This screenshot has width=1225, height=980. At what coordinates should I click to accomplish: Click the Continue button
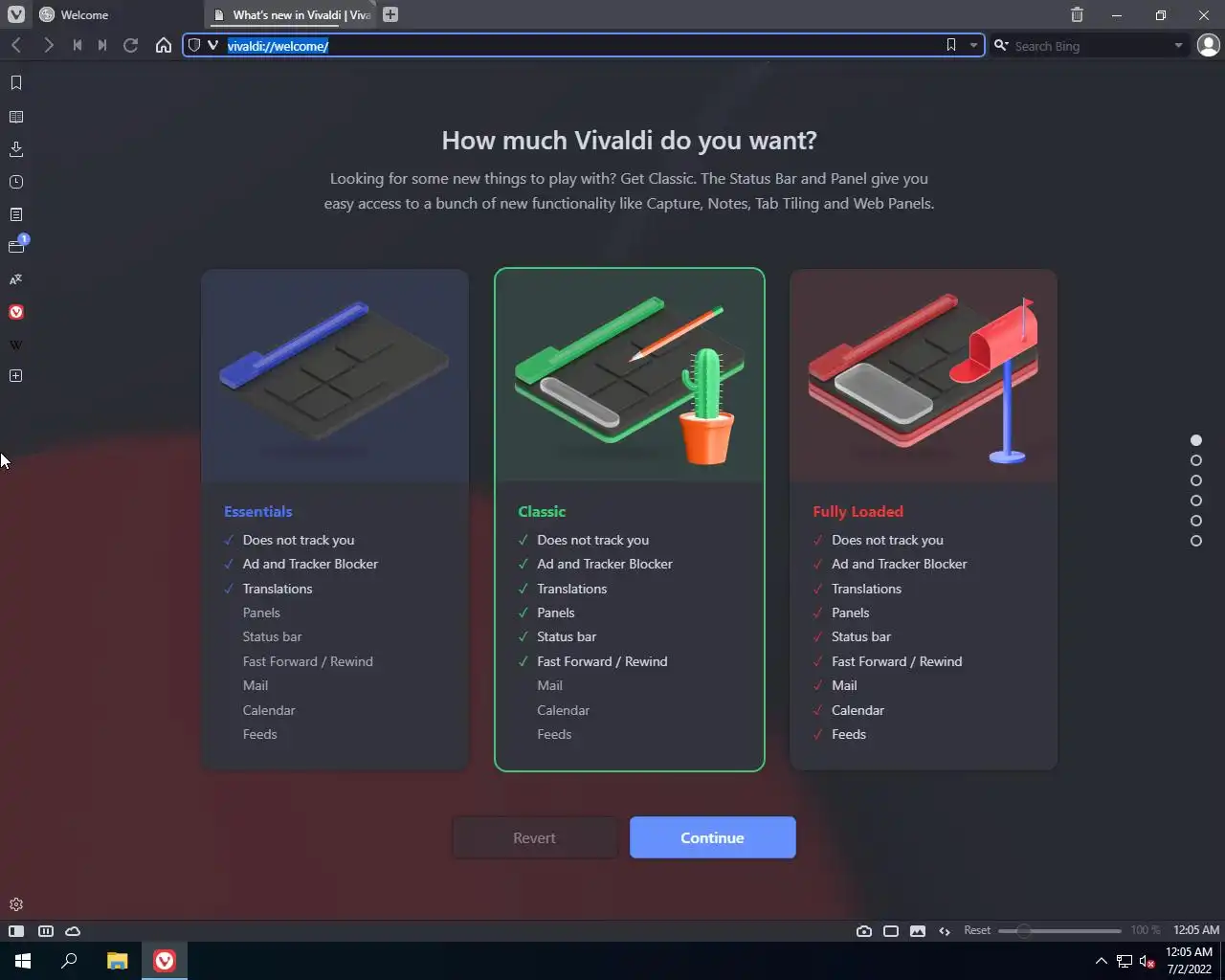tap(712, 837)
